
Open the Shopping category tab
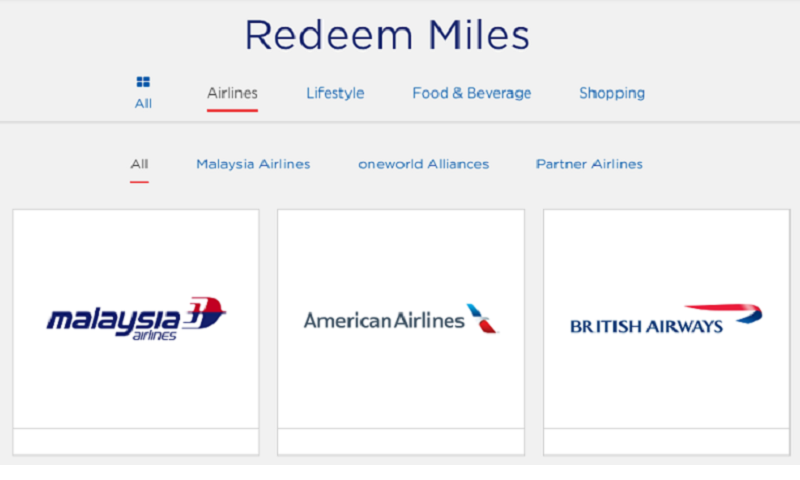click(612, 93)
